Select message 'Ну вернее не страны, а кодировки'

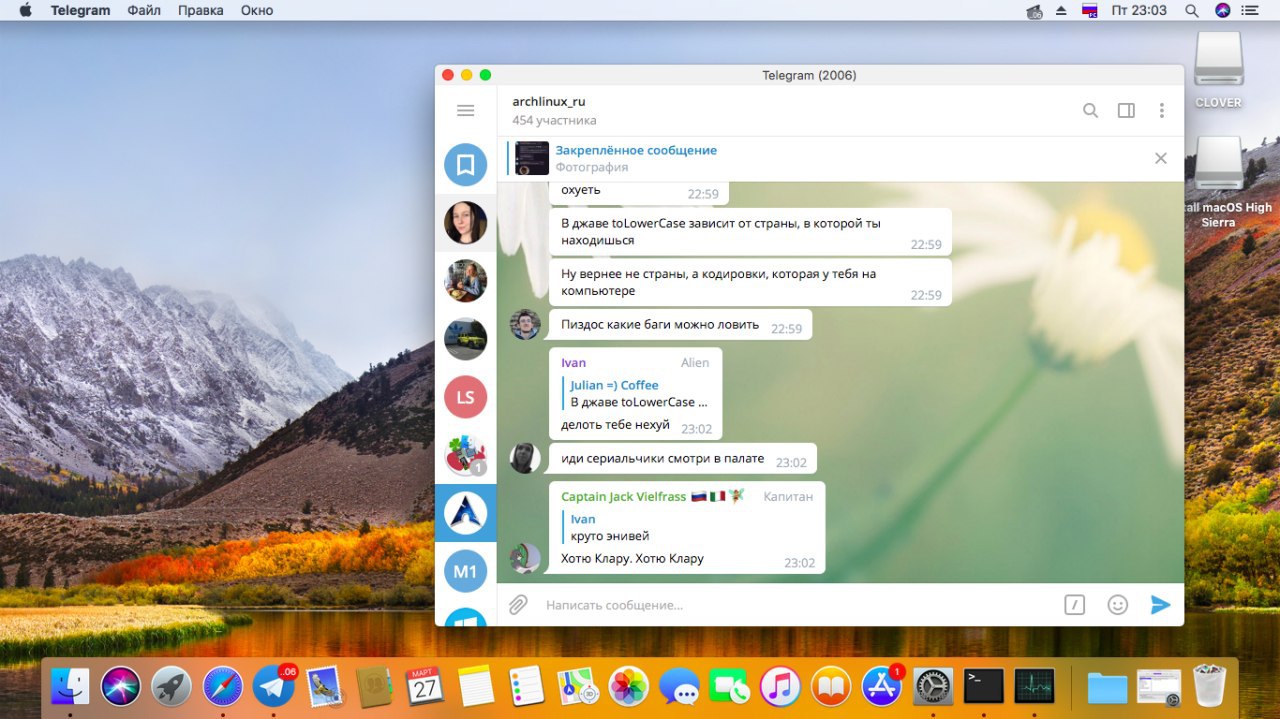coord(750,282)
